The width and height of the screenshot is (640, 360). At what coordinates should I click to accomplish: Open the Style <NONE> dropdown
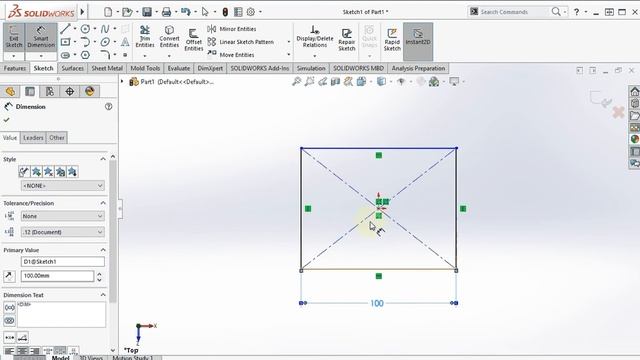point(62,186)
